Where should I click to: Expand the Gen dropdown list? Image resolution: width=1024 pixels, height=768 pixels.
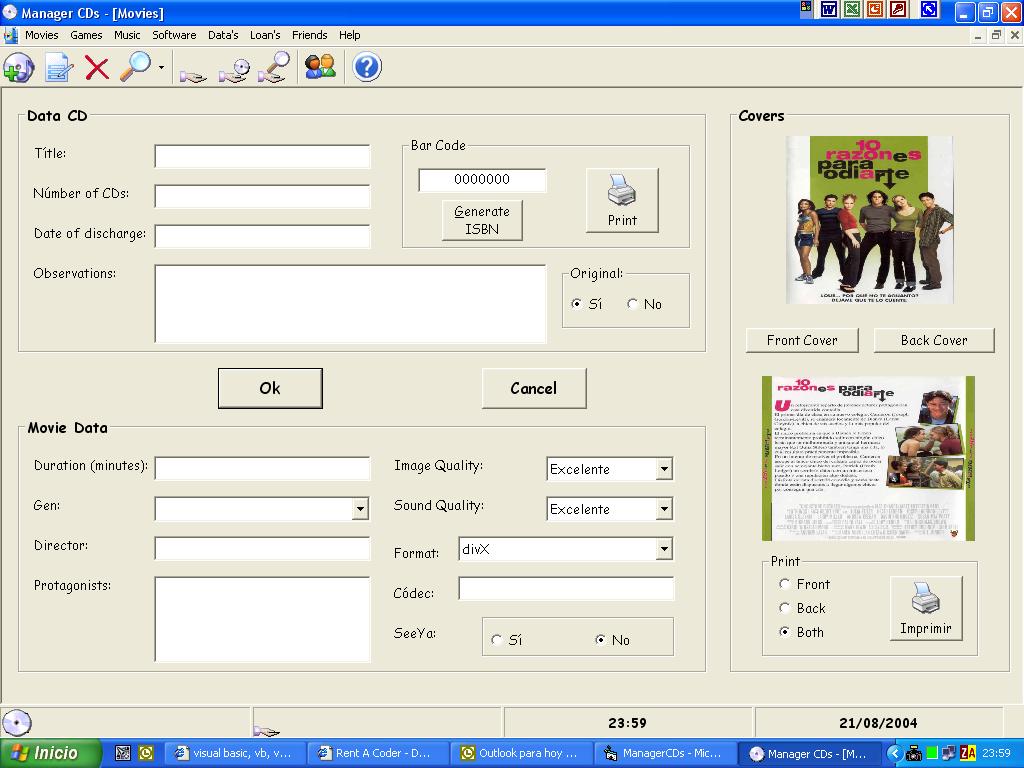tap(360, 509)
